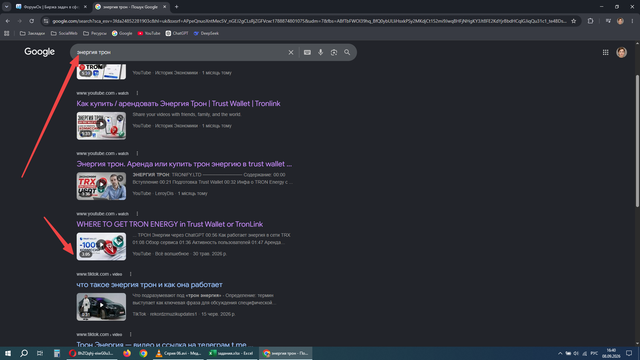
Task: Play the '-100' WHERE TO GET TRON ENERGY thumbnail
Action: [101, 247]
